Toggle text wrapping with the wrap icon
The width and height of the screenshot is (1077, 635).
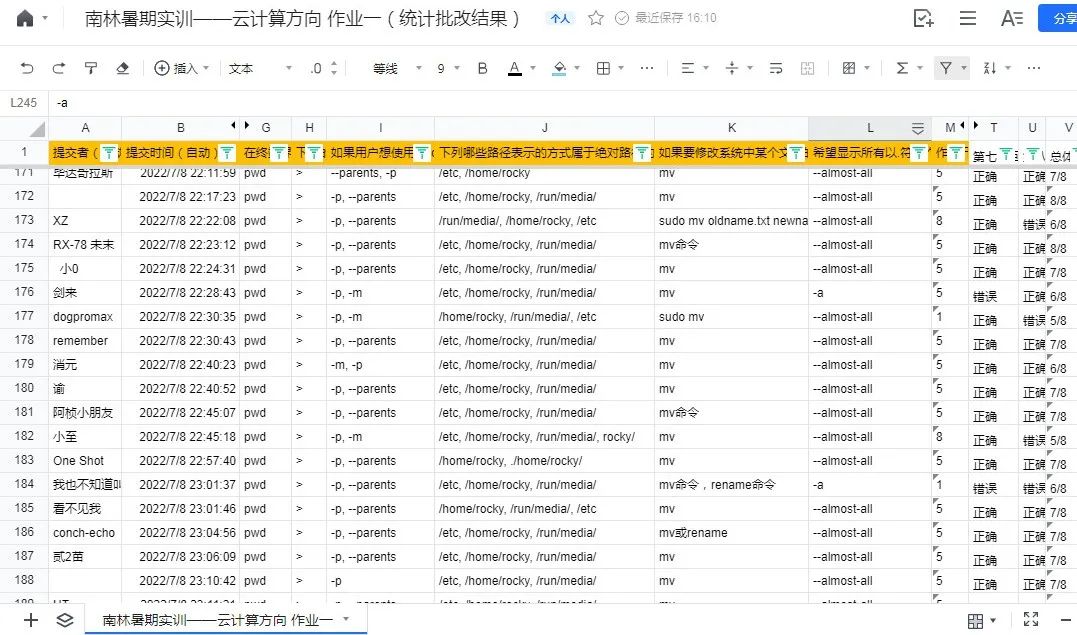775,67
